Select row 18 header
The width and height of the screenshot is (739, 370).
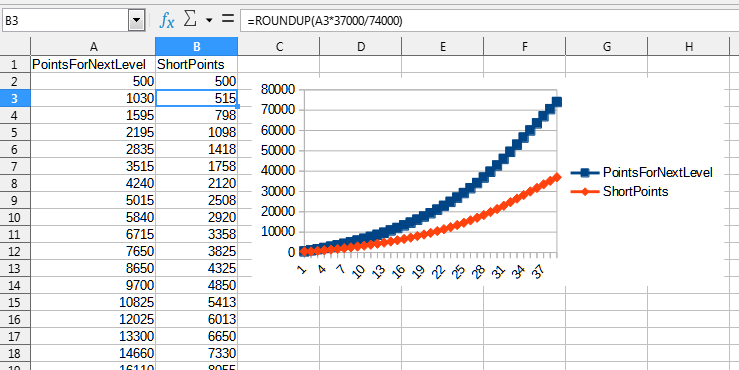tap(15, 353)
